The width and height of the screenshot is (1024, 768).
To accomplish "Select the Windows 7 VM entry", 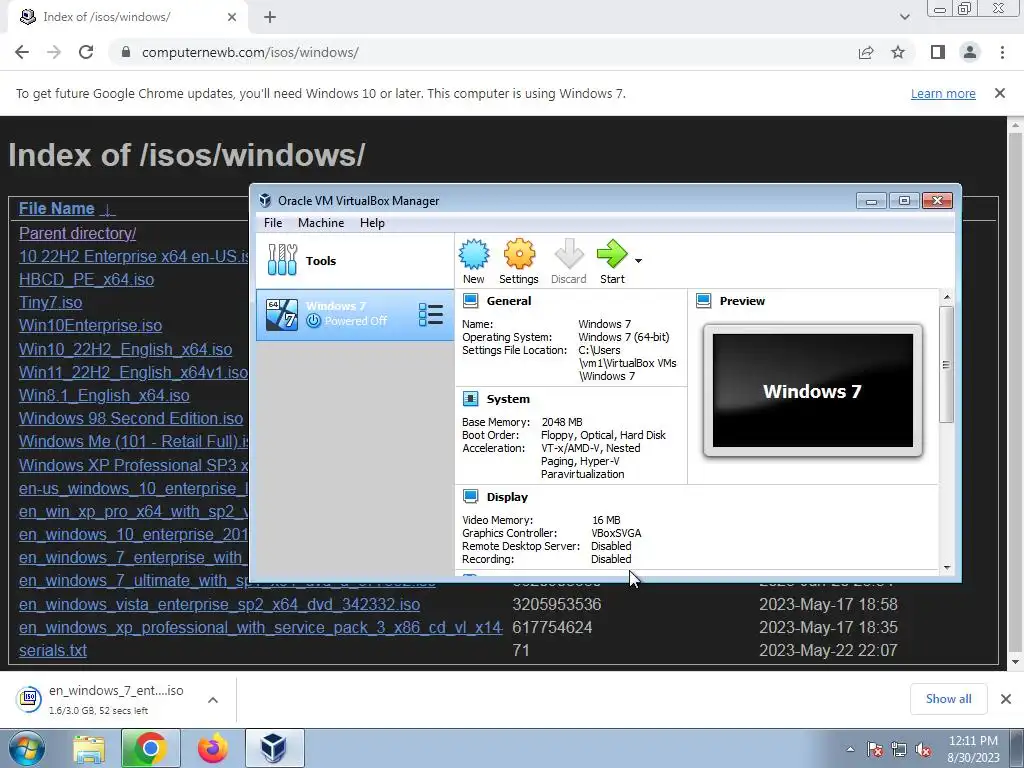I will coord(355,315).
